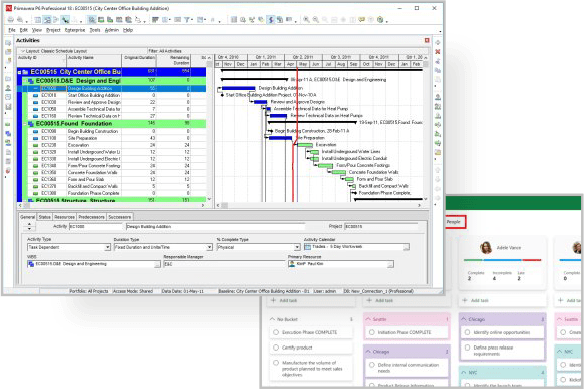Open the Duration Type dropdown
This screenshot has width=584, height=389.
click(x=209, y=247)
